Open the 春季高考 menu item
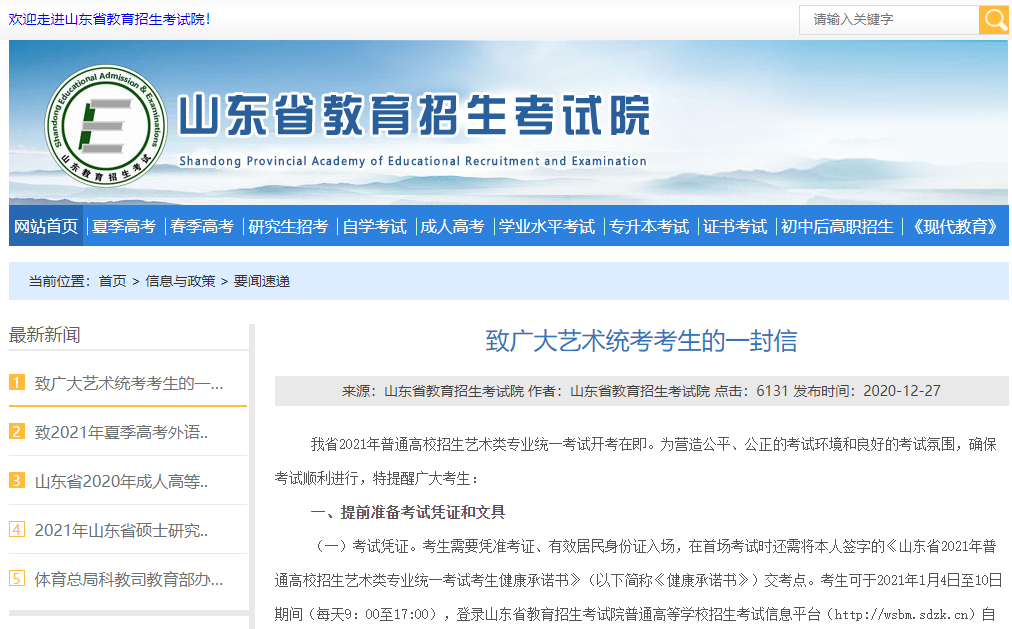The height and width of the screenshot is (629, 1012). (x=202, y=226)
